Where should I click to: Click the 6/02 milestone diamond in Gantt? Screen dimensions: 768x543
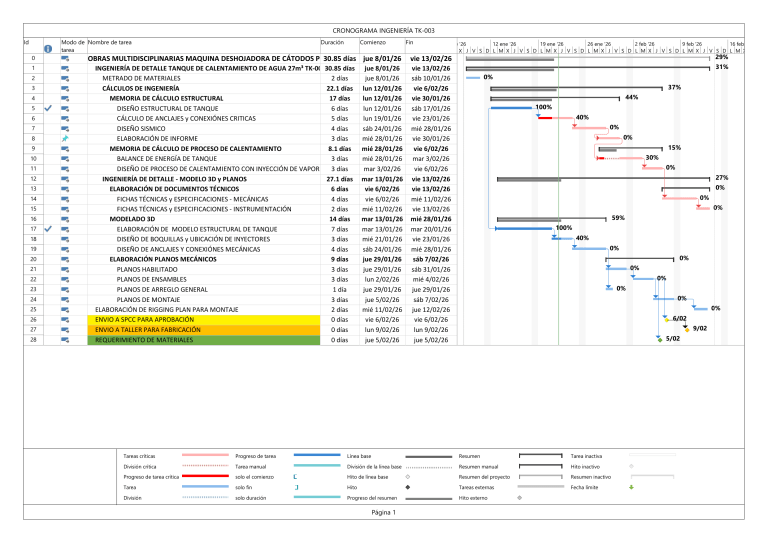coord(667,319)
